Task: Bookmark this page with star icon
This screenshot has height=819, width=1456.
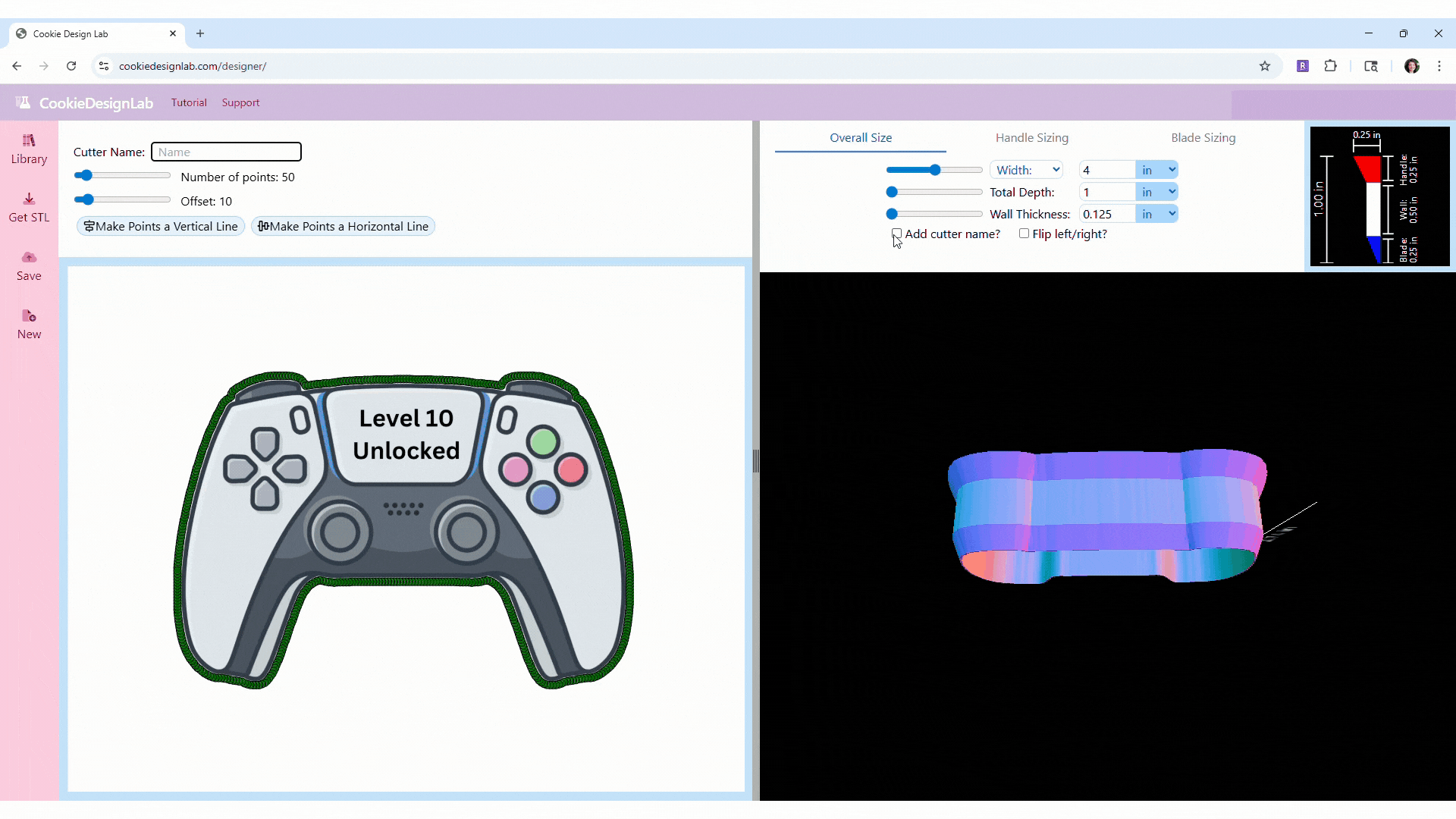Action: [x=1265, y=66]
